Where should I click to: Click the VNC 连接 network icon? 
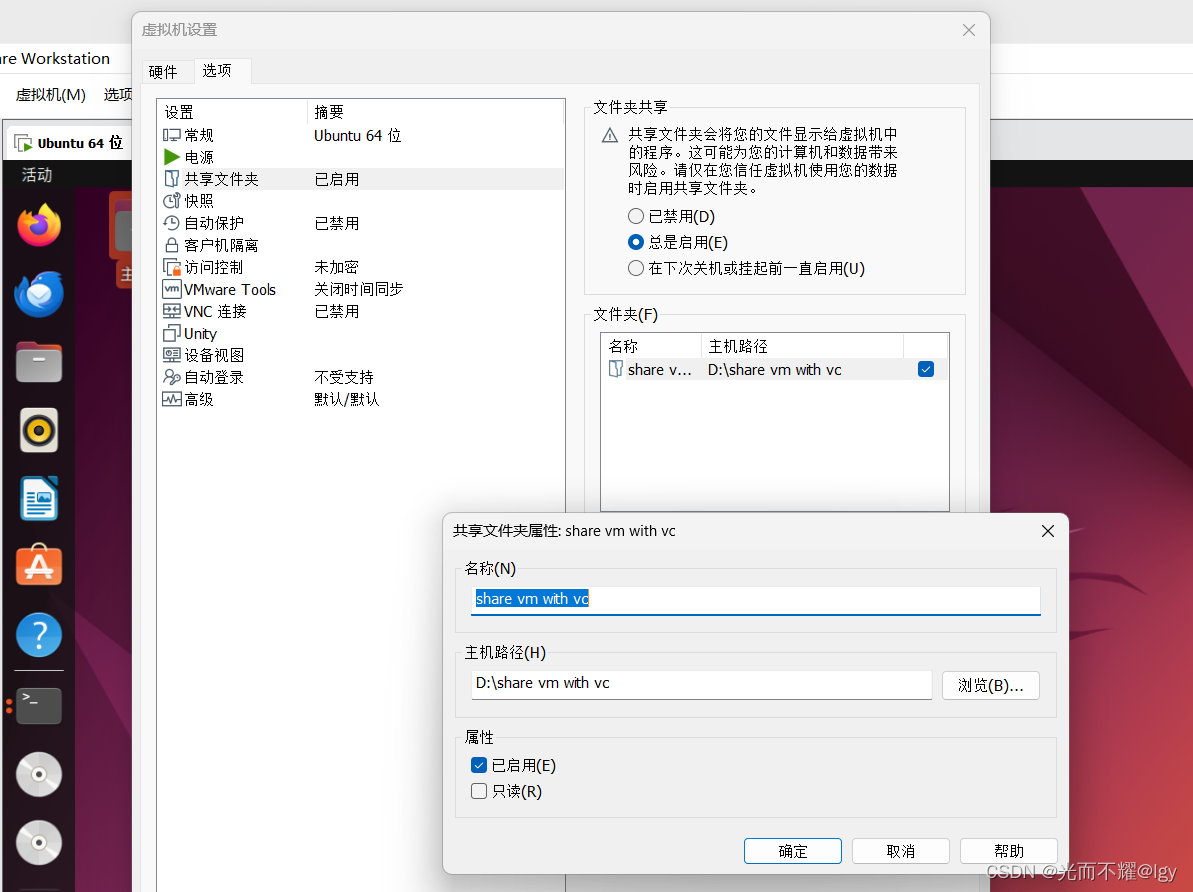(171, 311)
